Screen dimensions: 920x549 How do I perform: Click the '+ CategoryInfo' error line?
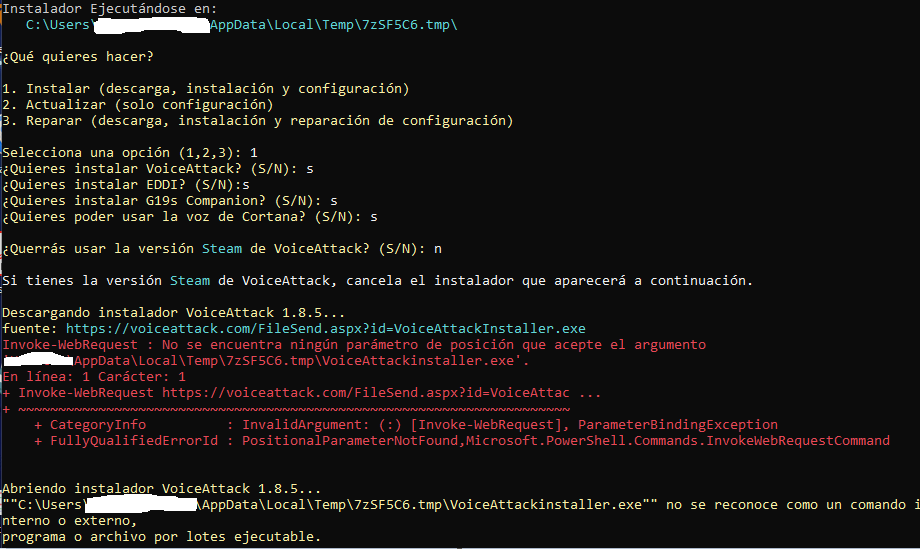pos(406,425)
